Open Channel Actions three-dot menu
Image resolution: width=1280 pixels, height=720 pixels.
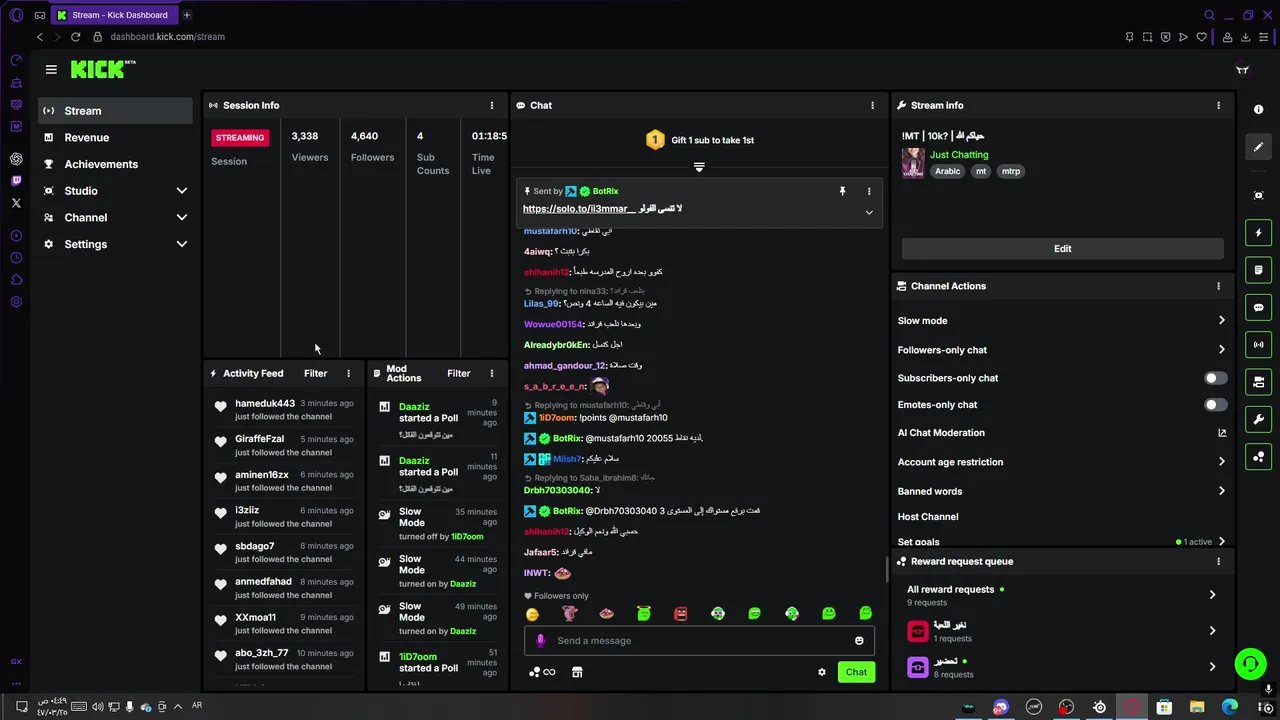(1218, 286)
